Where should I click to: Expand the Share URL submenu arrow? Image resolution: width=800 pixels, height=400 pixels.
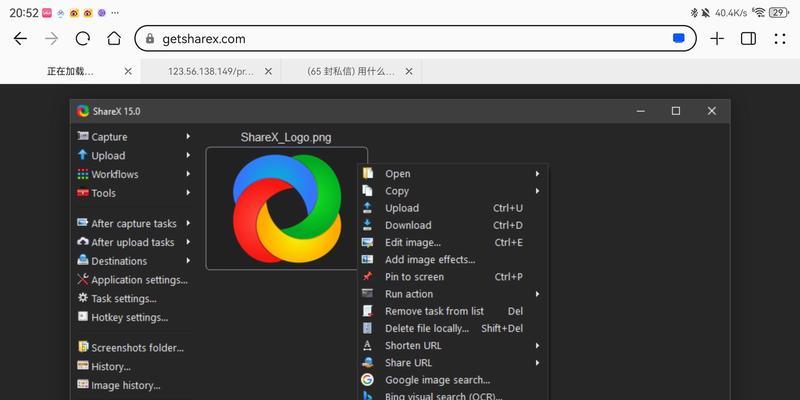click(x=537, y=363)
